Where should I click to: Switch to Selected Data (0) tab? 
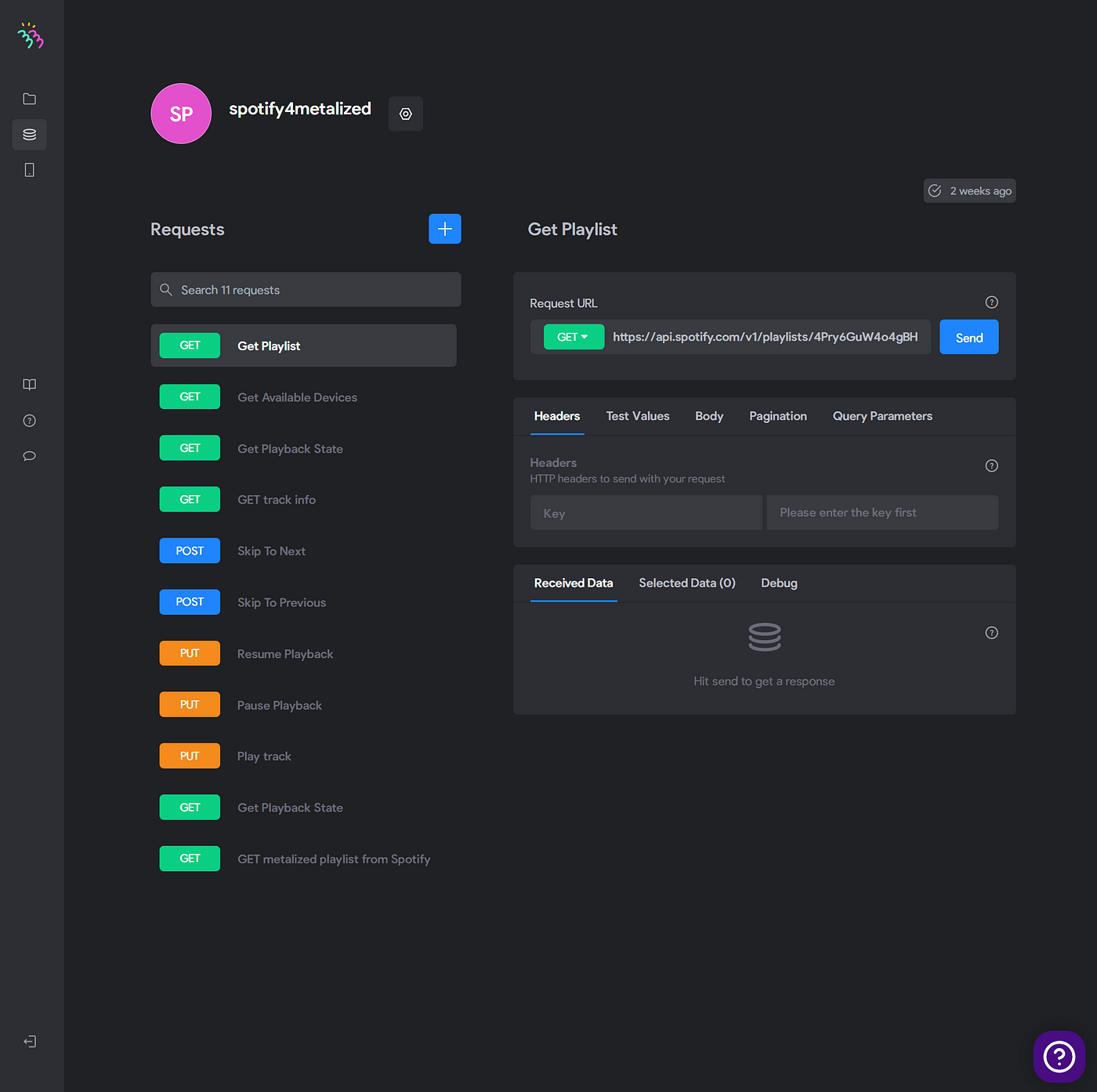(687, 583)
